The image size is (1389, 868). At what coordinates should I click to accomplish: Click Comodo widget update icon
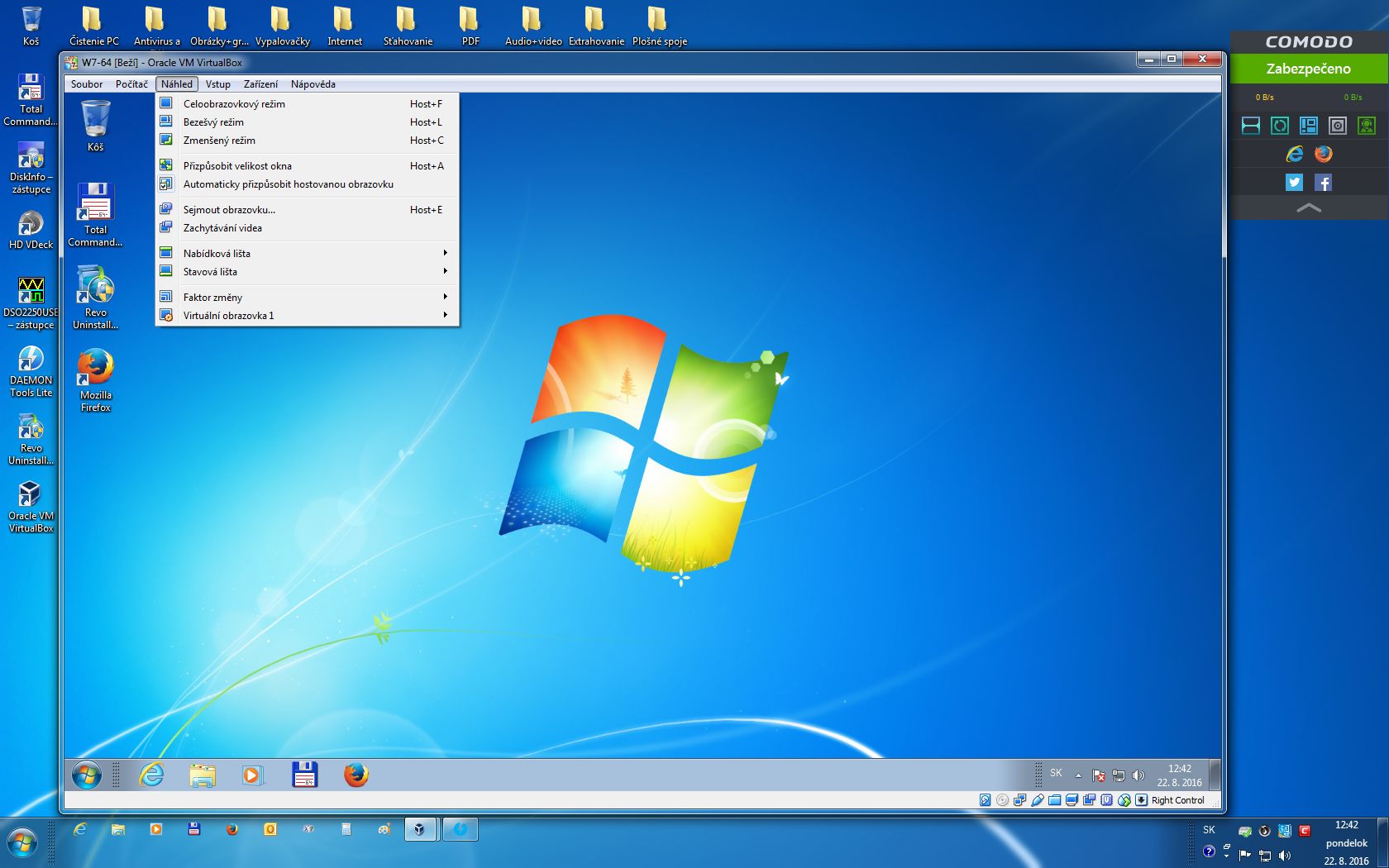coord(1280,125)
